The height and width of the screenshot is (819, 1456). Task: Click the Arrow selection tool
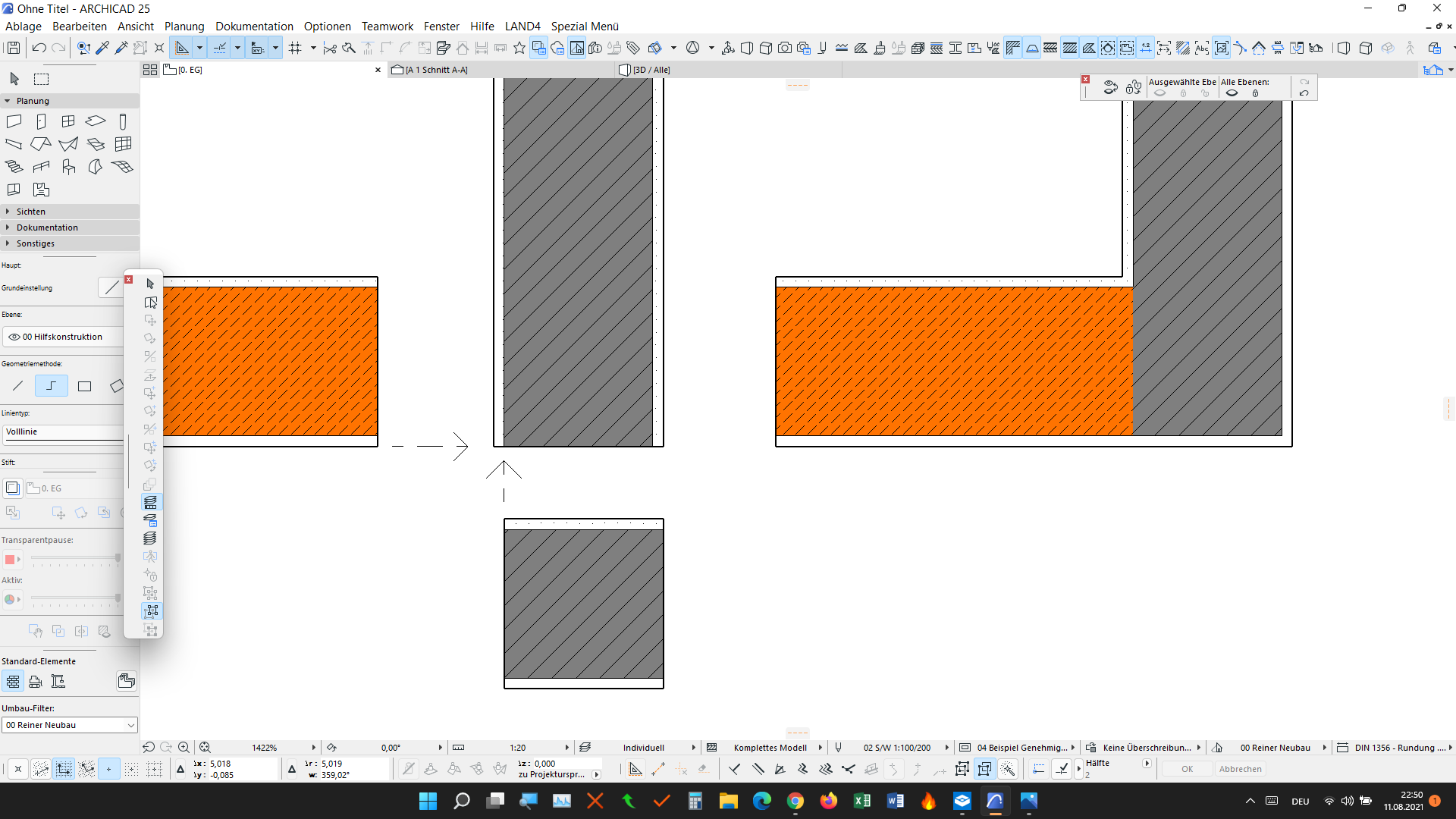14,79
